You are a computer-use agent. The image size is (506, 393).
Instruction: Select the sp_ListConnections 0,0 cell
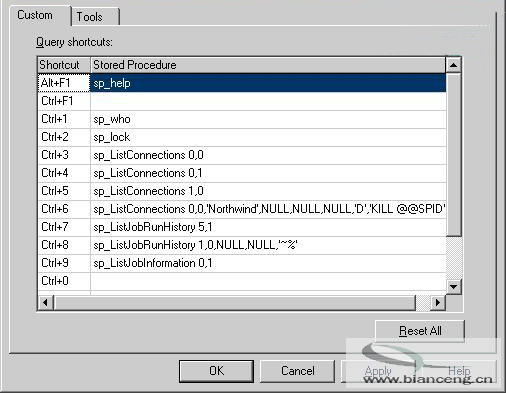click(268, 155)
